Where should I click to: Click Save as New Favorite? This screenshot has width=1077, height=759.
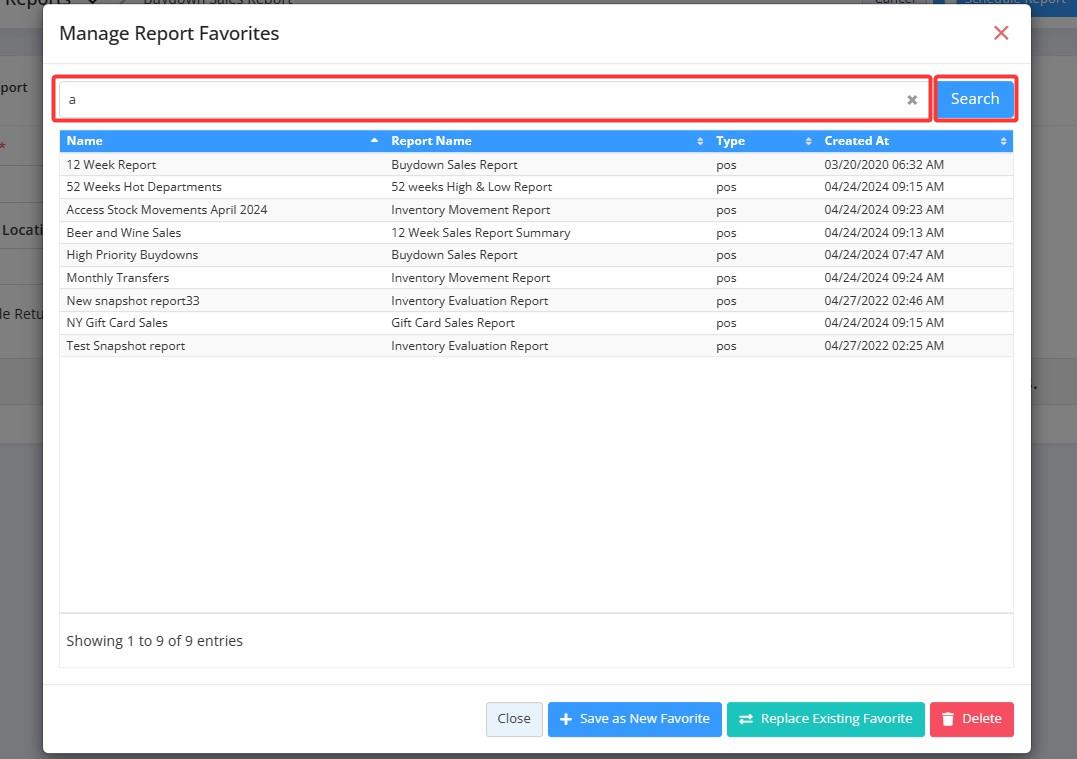634,719
